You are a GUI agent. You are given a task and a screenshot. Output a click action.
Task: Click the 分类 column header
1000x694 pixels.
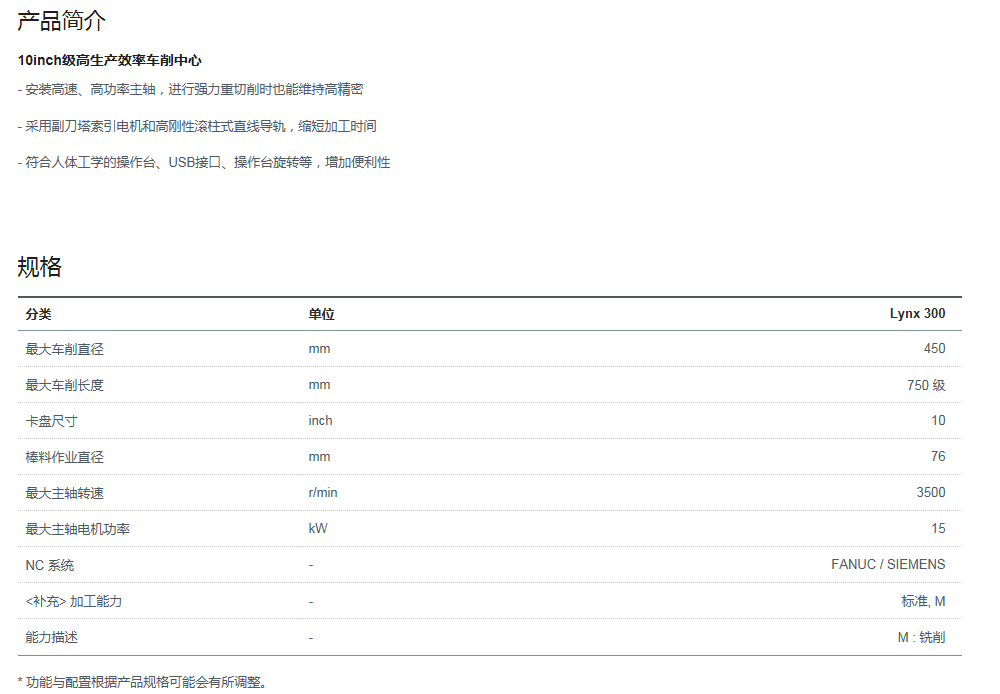coord(38,314)
